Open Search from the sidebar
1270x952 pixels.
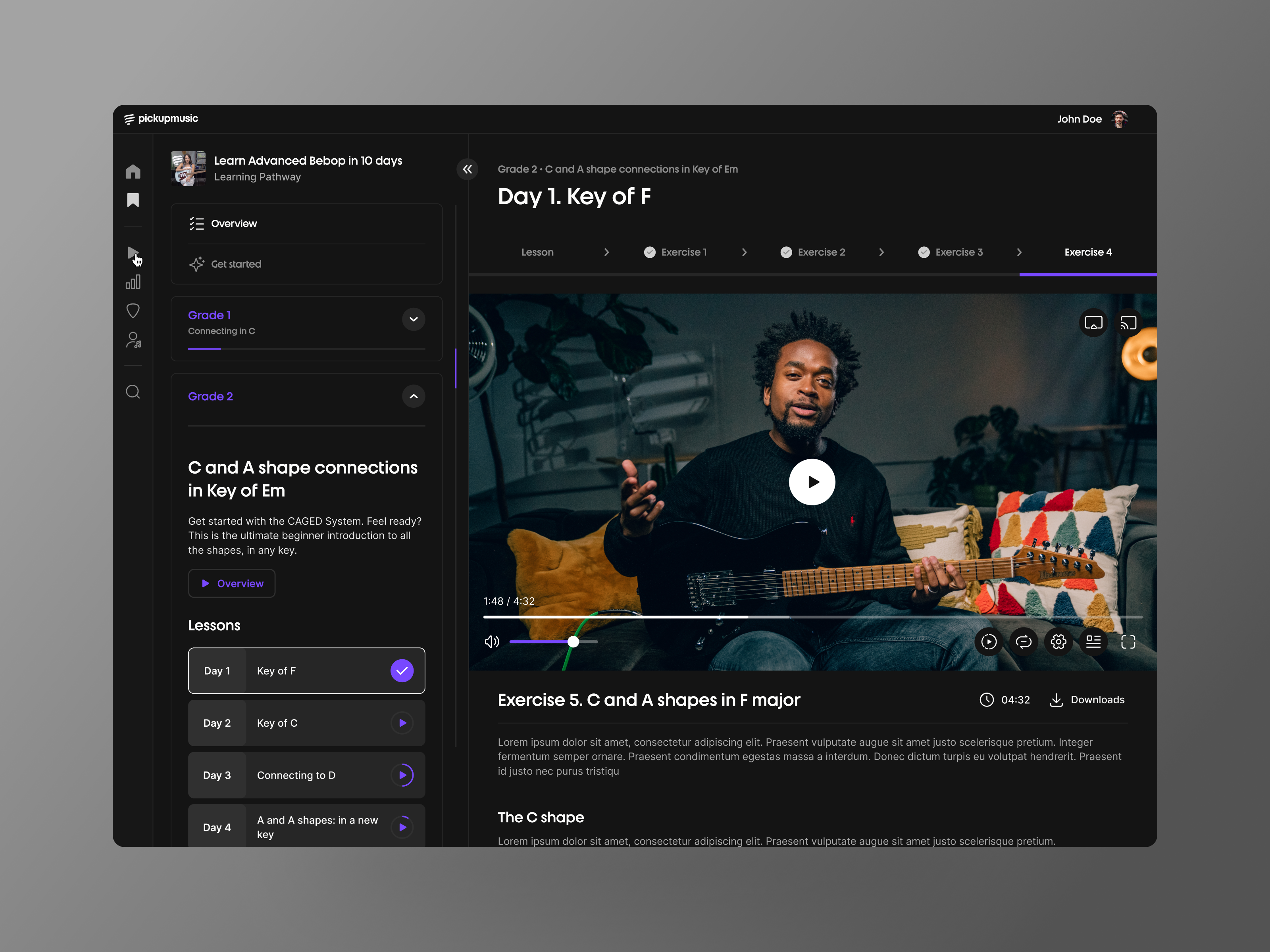(133, 392)
